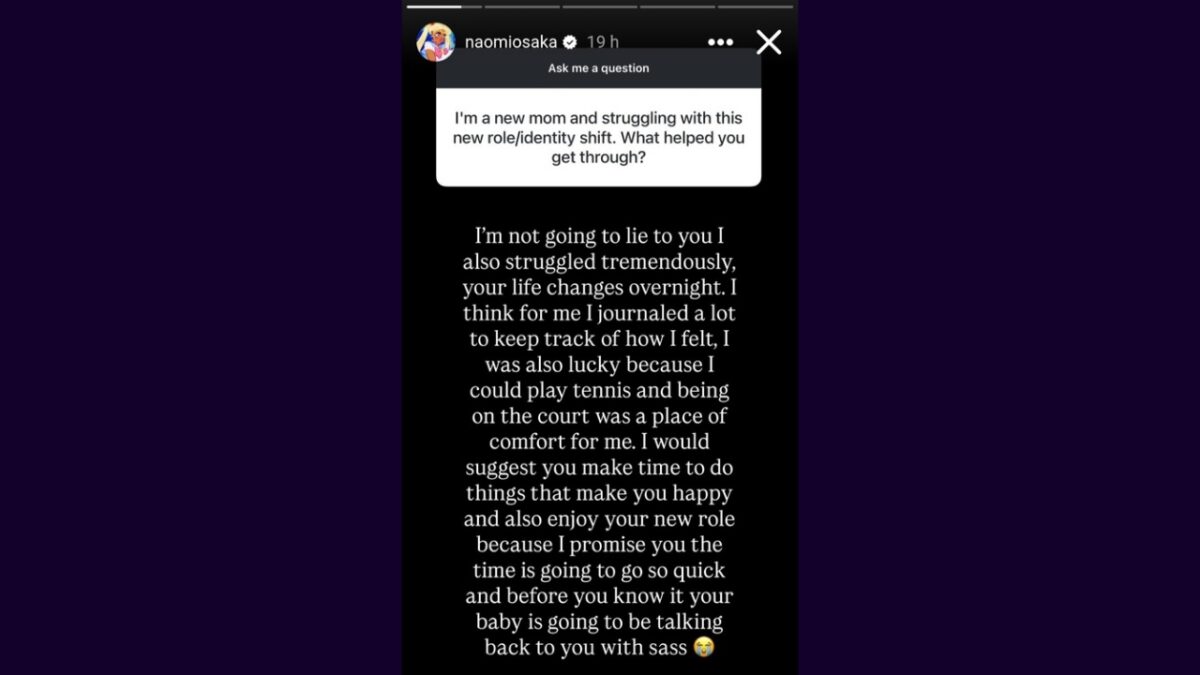Viewport: 1200px width, 675px height.
Task: Close the story with the X button
Action: [769, 42]
